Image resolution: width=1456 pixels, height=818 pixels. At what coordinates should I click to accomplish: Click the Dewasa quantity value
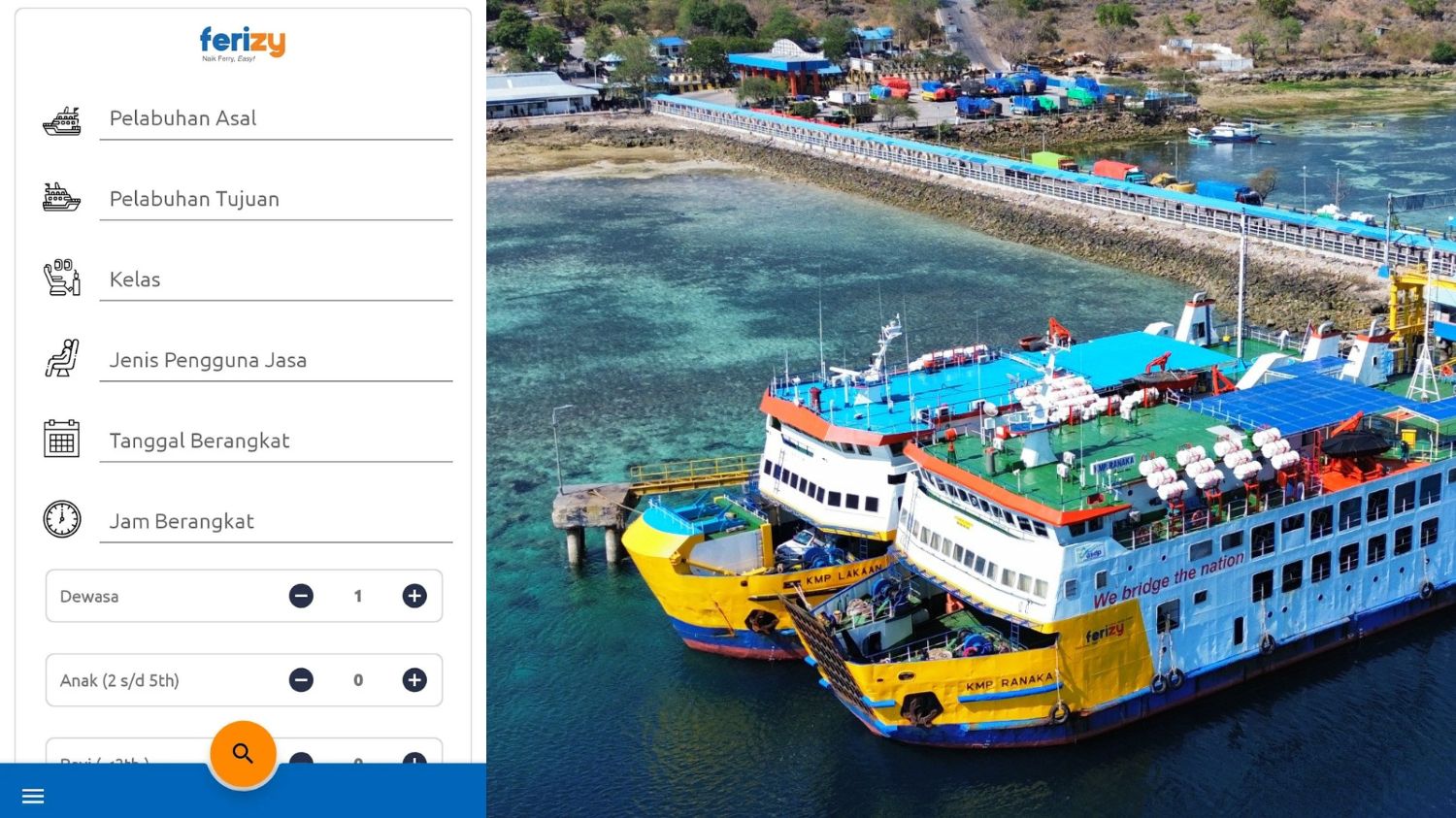[358, 596]
